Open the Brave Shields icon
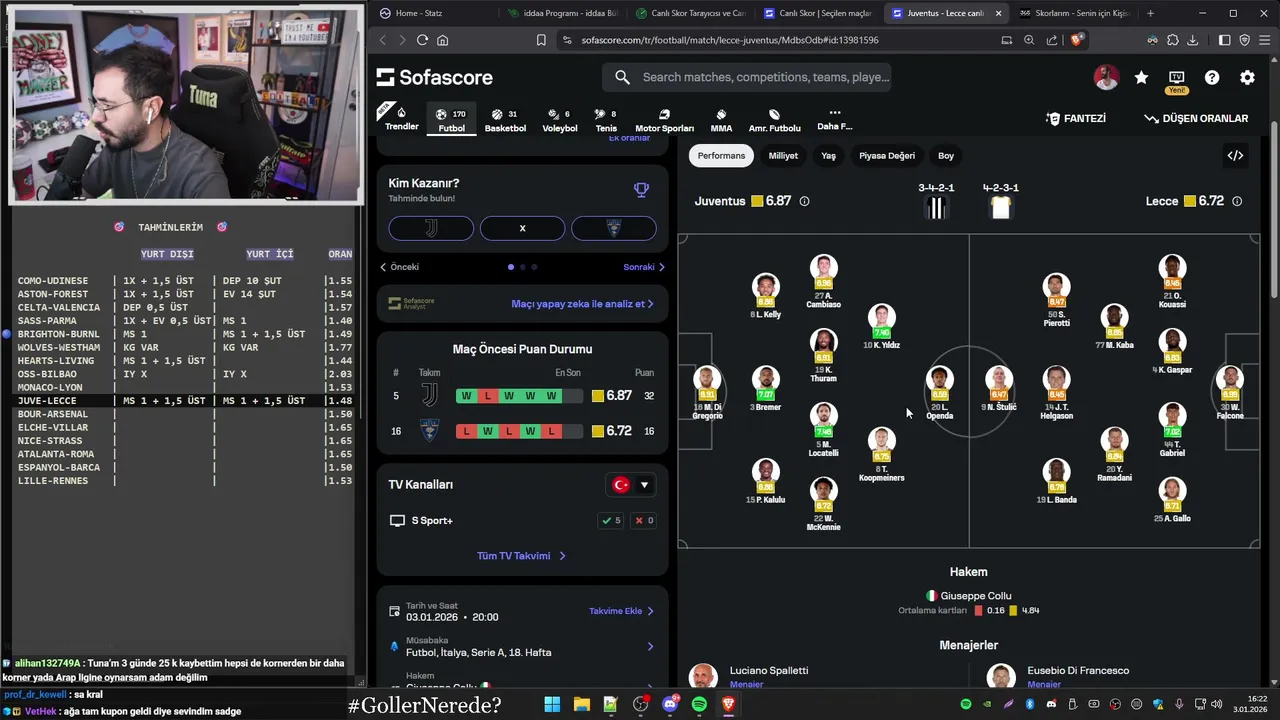 [x=1076, y=40]
